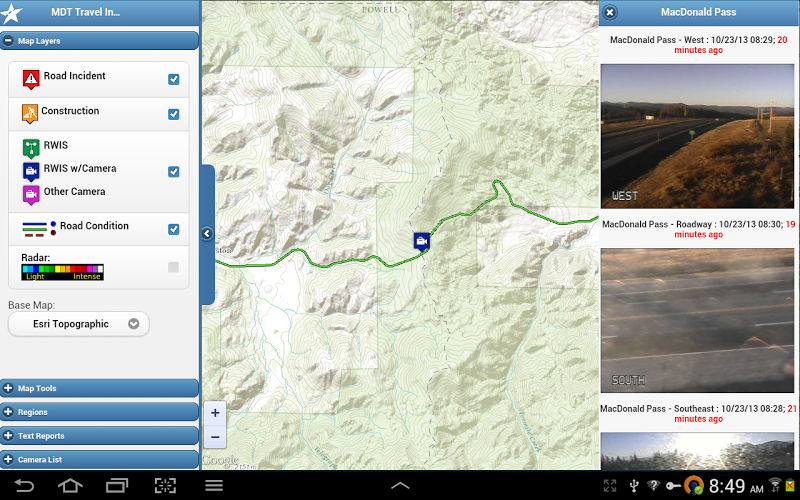Click the camera marker on the map
Viewport: 800px width, 500px height.
point(421,241)
